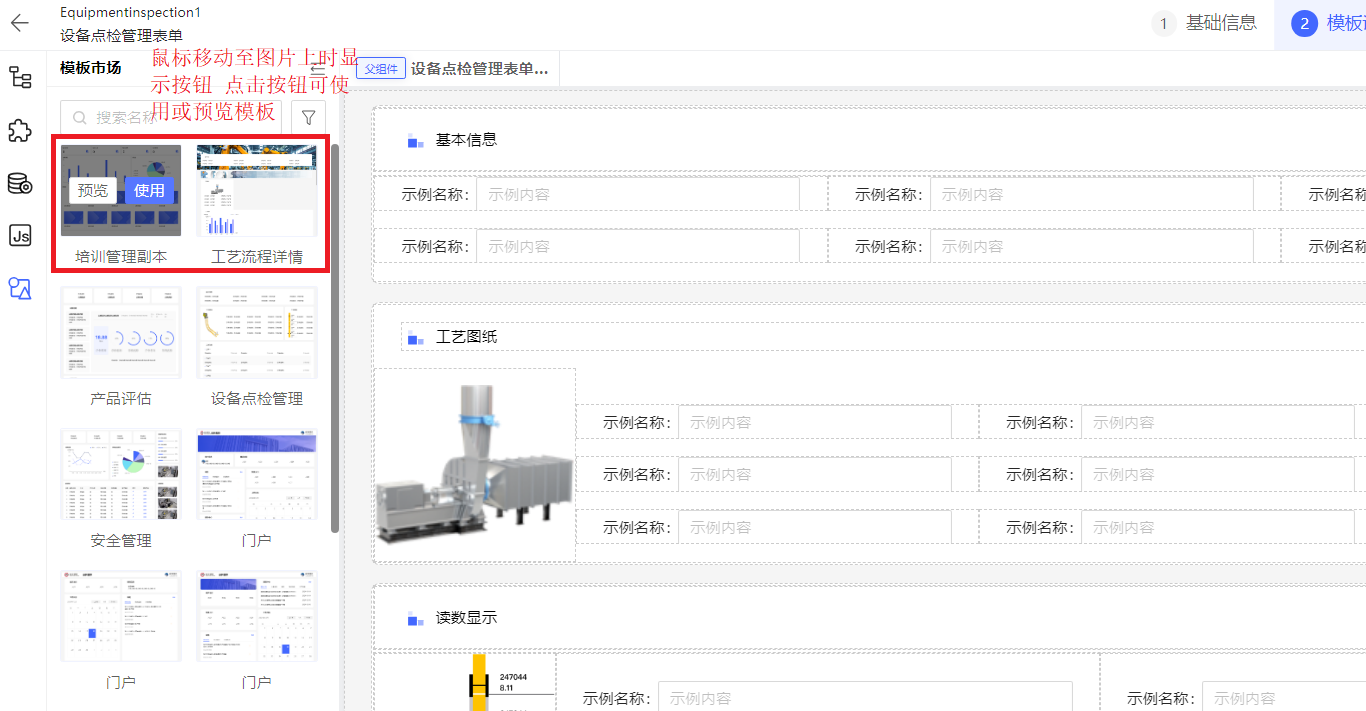The height and width of the screenshot is (711, 1366).
Task: Open the 设备点检管理表单... breadcrumb tab
Action: pyautogui.click(x=480, y=69)
